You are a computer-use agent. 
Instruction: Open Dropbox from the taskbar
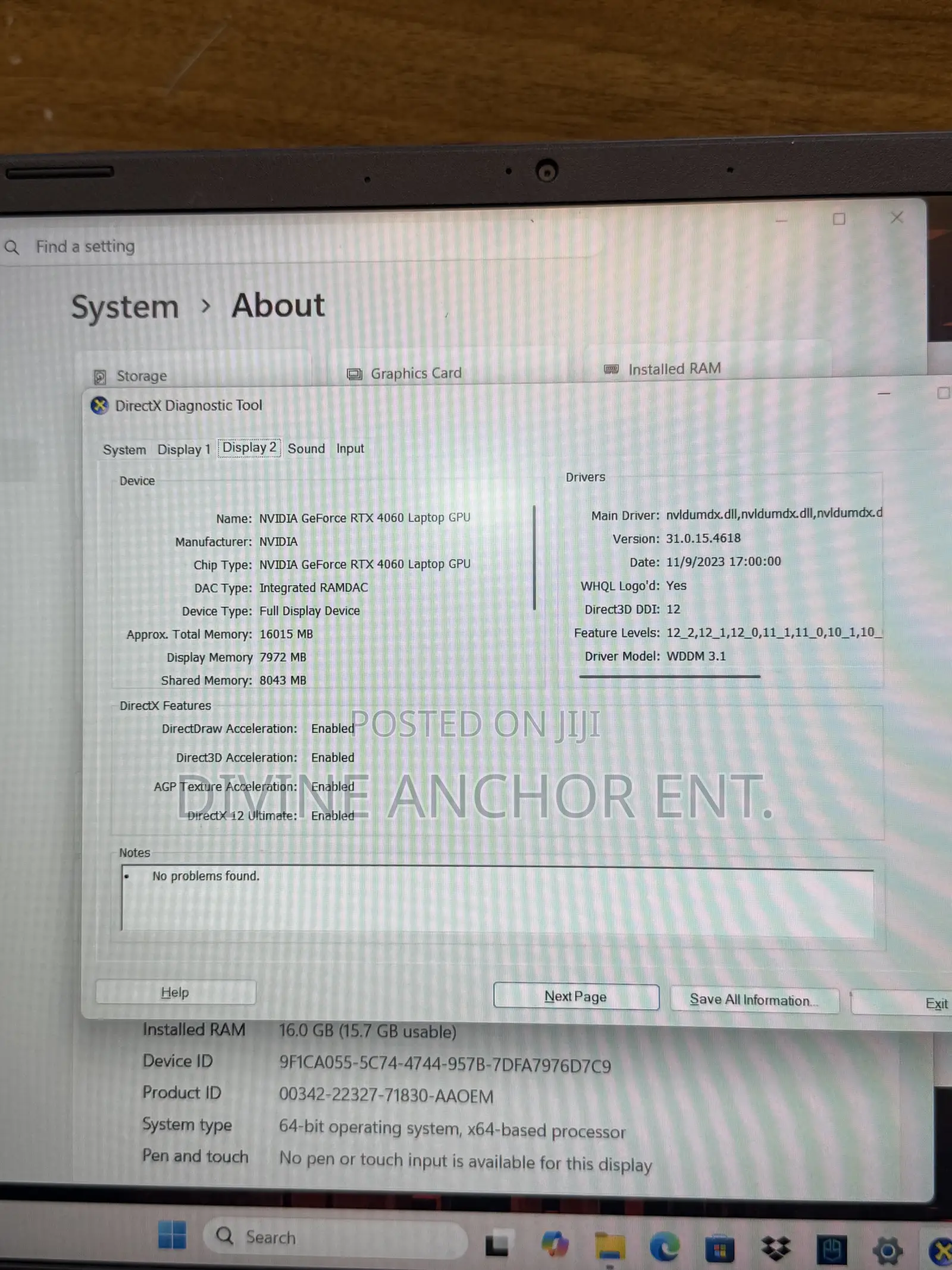pos(775,1248)
